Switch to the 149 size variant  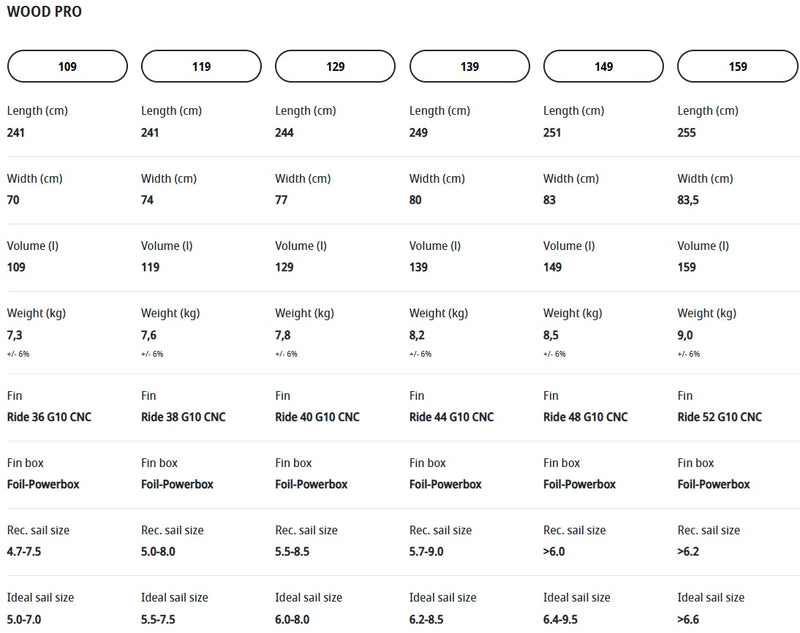pyautogui.click(x=603, y=67)
